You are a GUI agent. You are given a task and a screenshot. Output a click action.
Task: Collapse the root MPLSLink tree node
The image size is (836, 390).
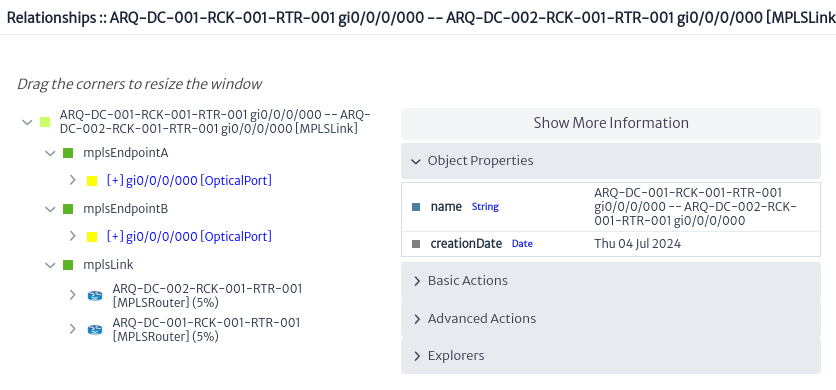point(27,122)
